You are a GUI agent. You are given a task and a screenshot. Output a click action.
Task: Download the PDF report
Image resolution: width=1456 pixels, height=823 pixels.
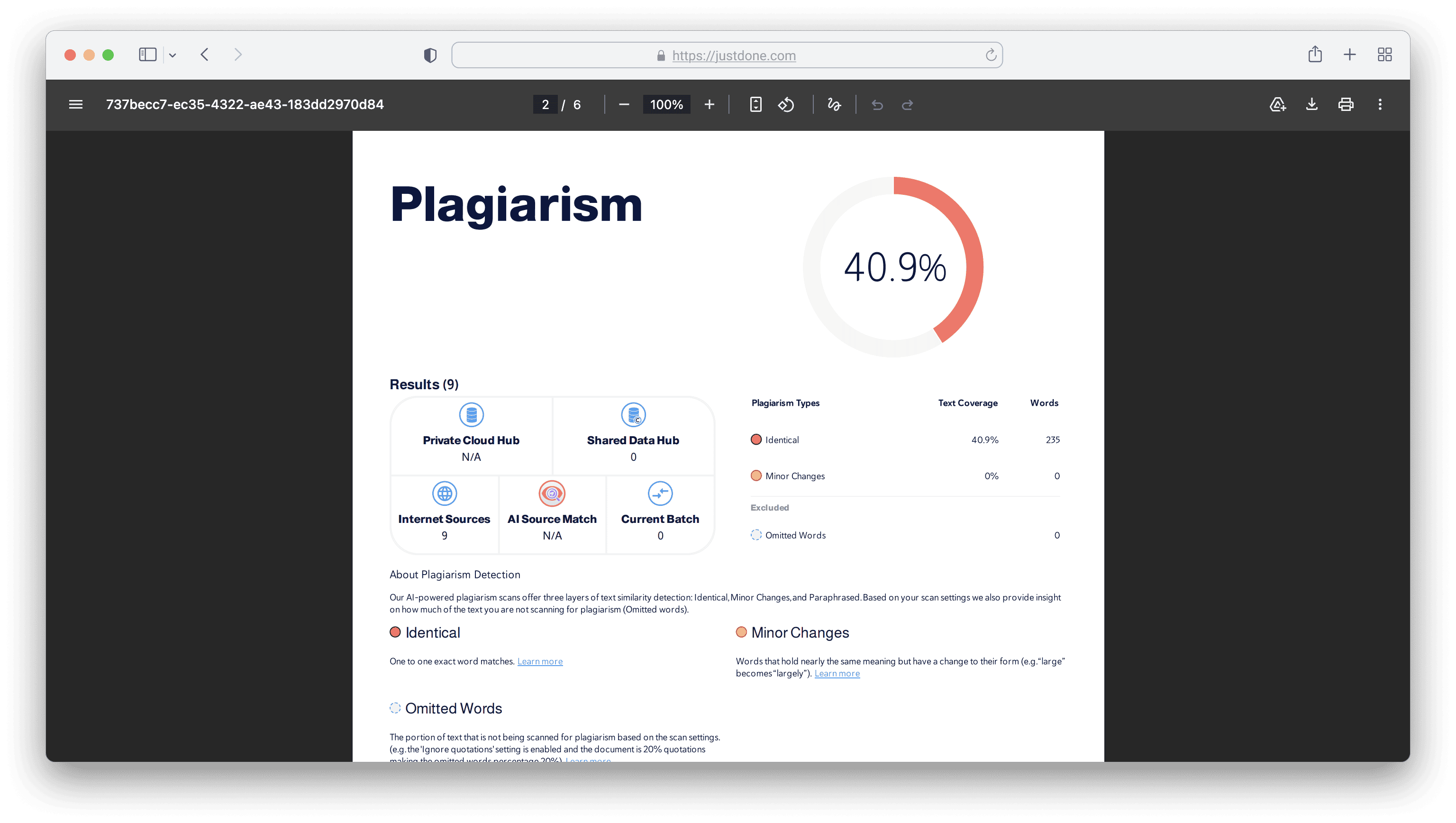(1312, 105)
